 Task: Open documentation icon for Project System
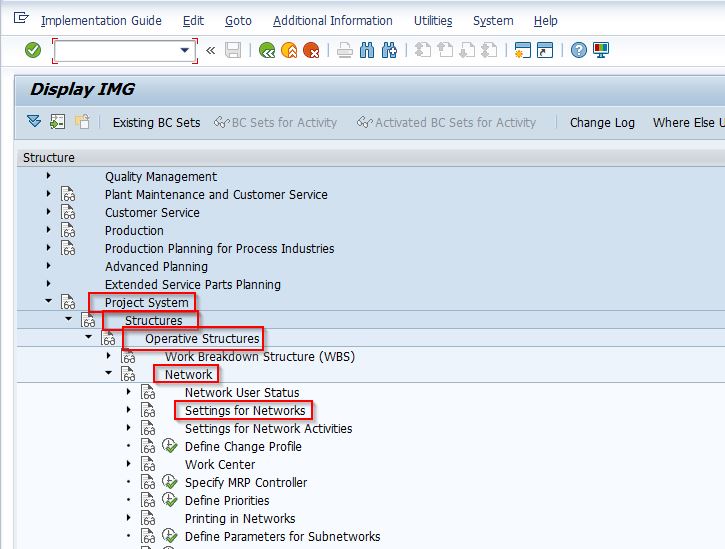[68, 302]
